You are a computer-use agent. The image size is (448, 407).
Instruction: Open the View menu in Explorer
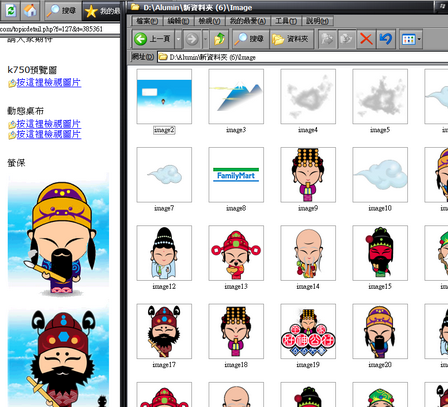click(209, 21)
